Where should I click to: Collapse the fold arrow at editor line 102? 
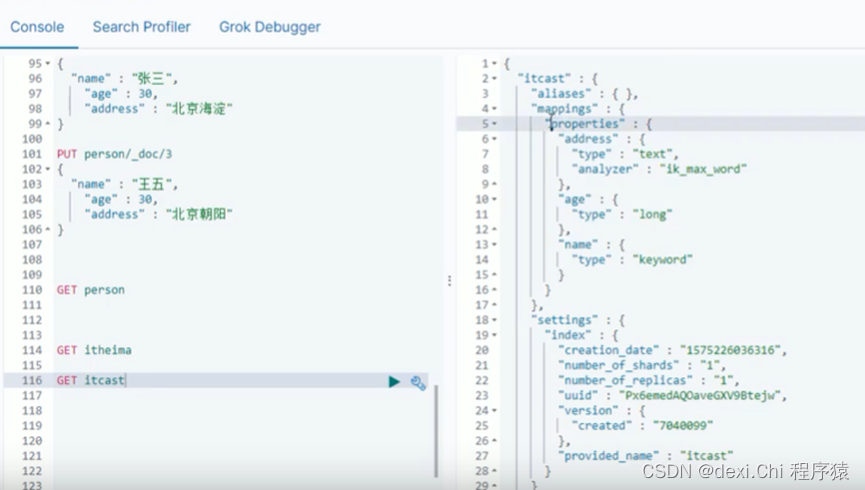(x=48, y=169)
